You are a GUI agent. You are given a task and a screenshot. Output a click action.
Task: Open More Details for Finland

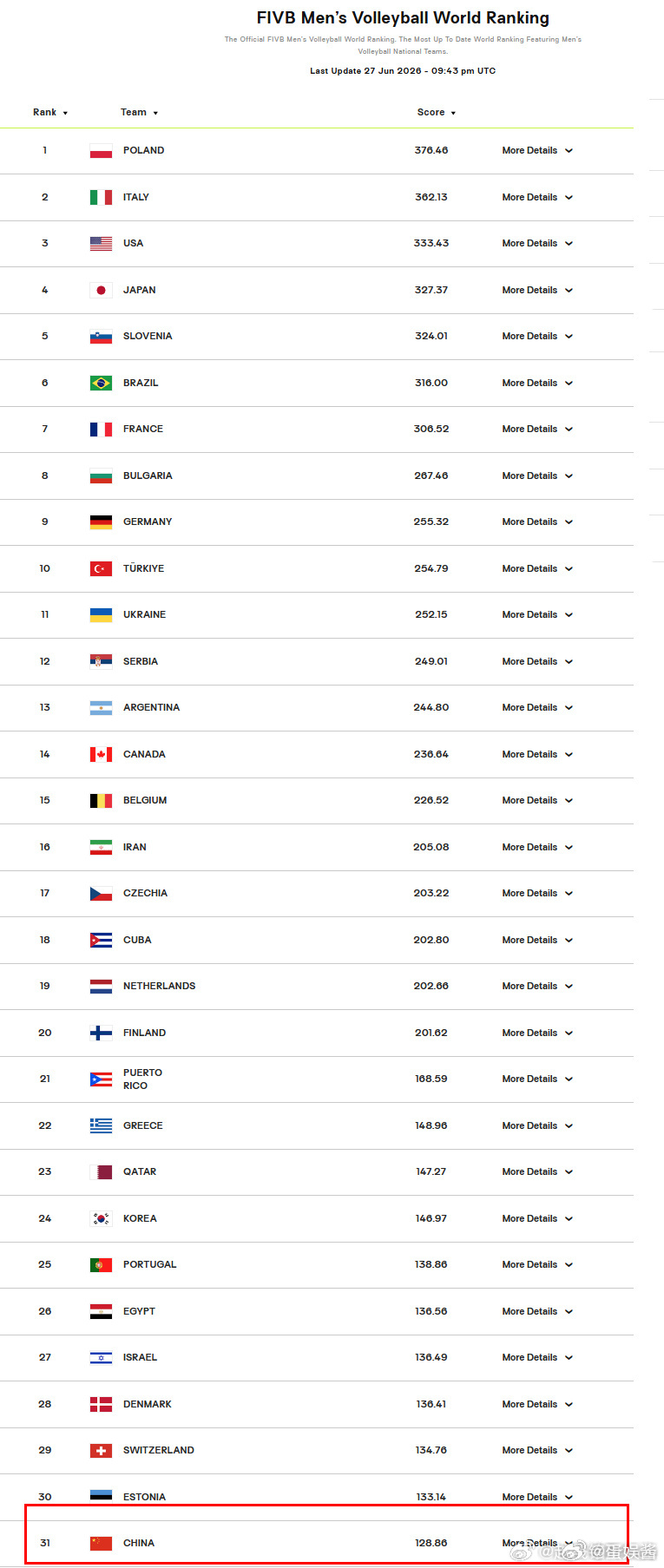point(537,1033)
